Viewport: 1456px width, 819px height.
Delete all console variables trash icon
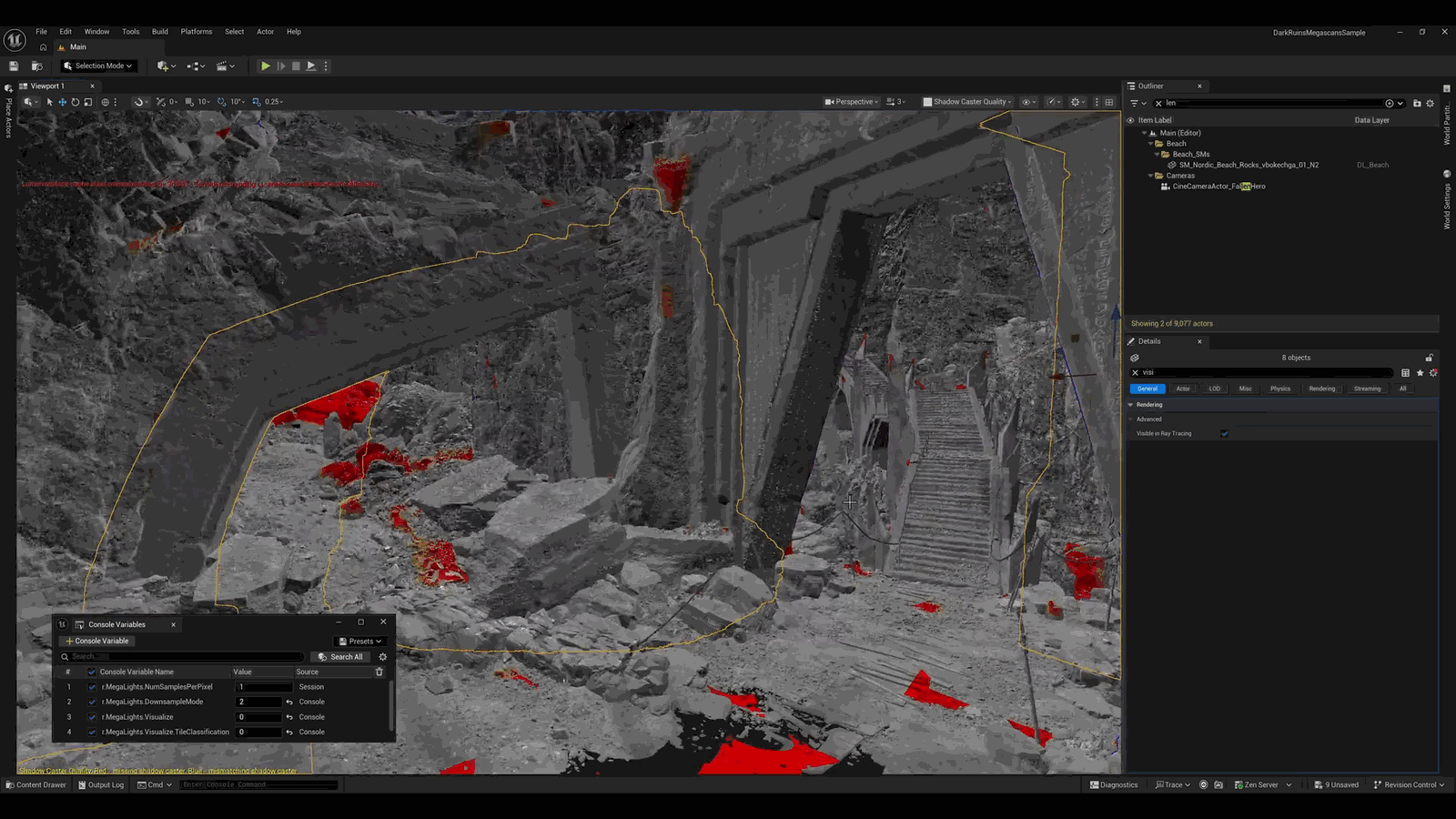(x=379, y=672)
